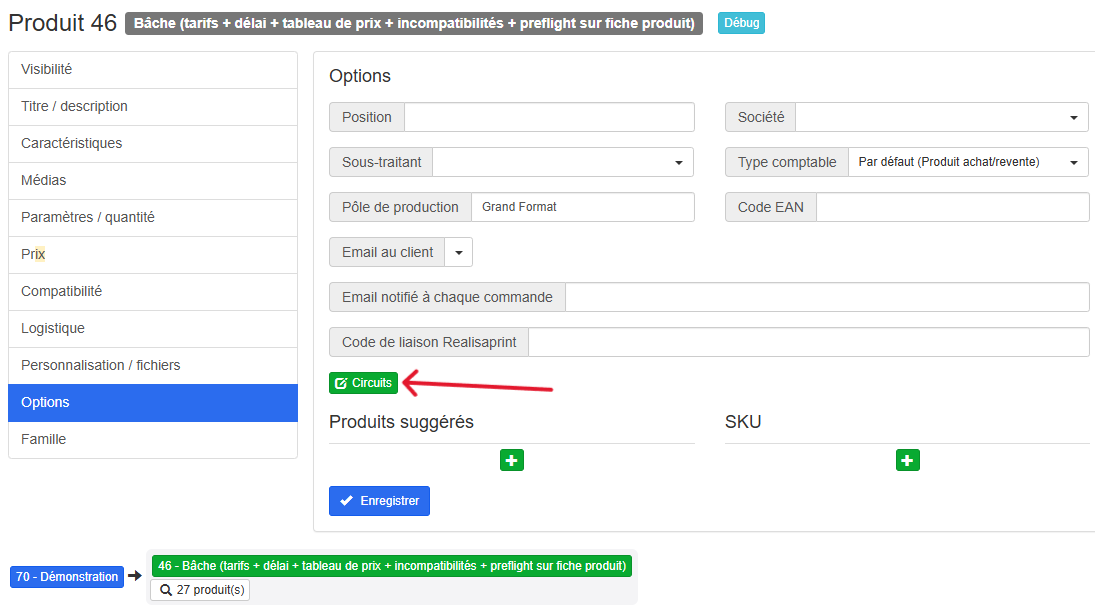
Task: Switch to the Famille section
Action: [x=153, y=440]
